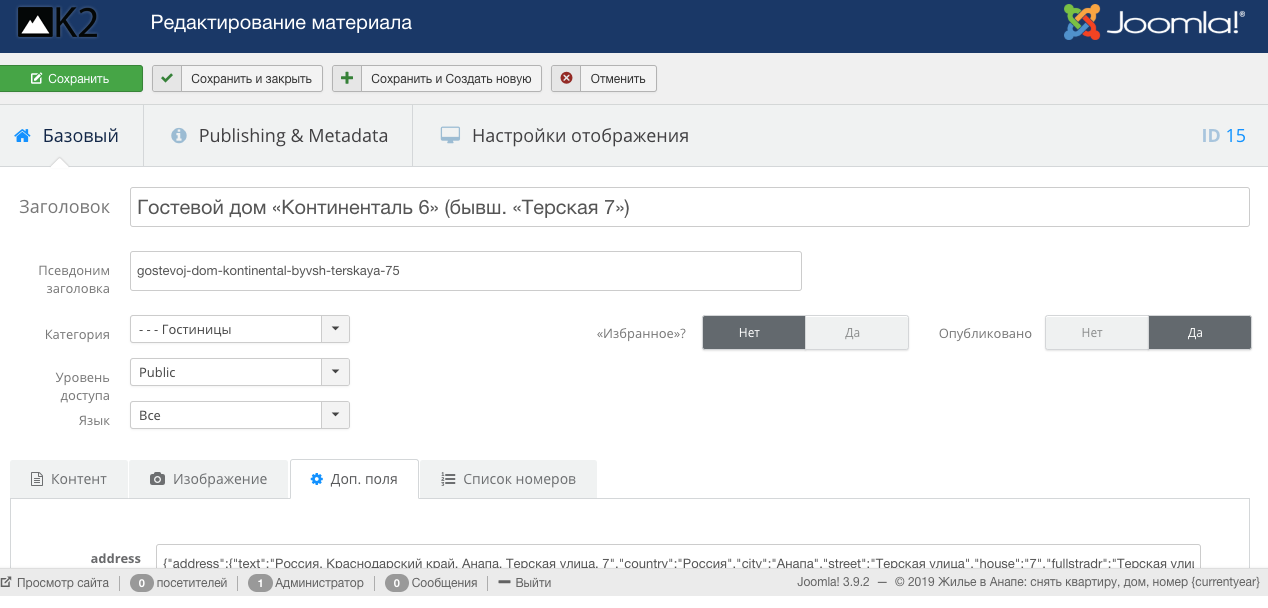Viewport: 1268px width, 608px height.
Task: Open the Список номеров tab
Action: pyautogui.click(x=508, y=479)
